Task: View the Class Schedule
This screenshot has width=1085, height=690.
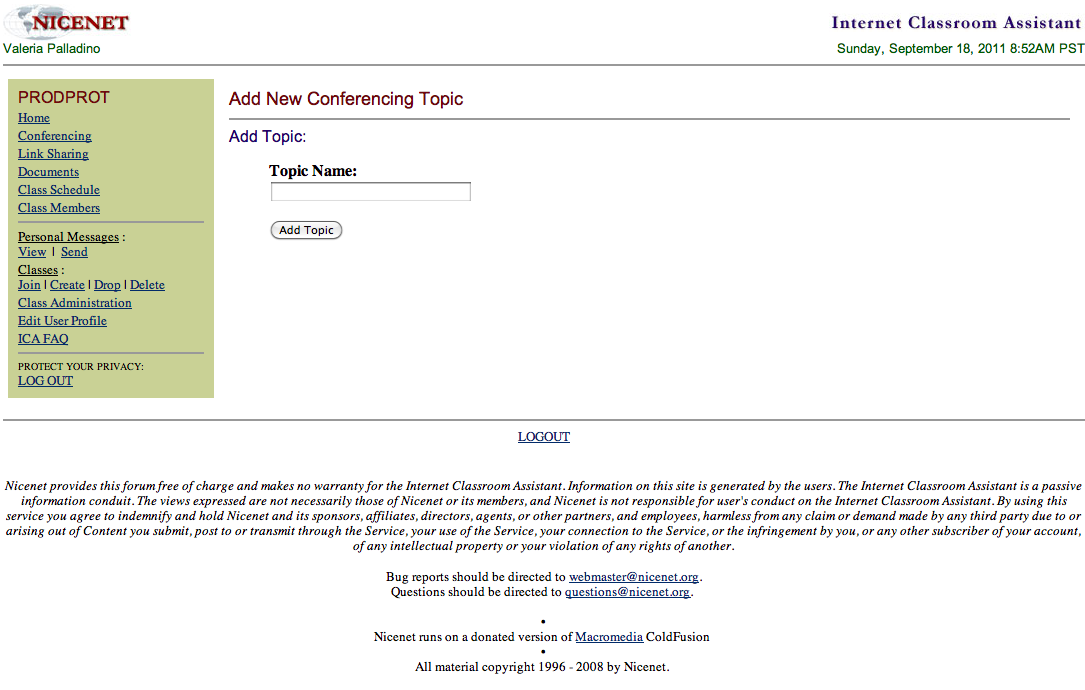Action: point(59,190)
